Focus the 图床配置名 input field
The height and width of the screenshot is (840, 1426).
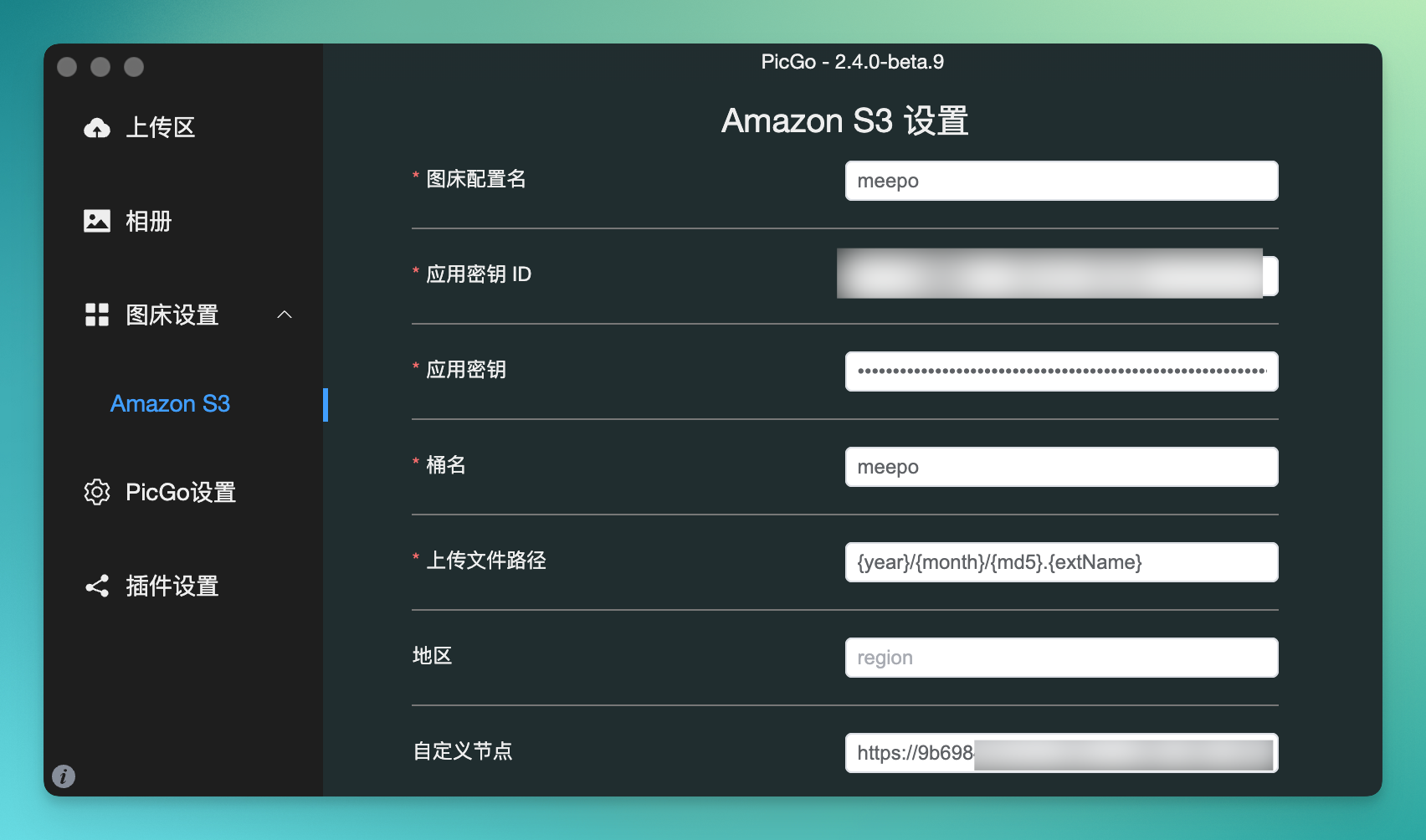1062,181
